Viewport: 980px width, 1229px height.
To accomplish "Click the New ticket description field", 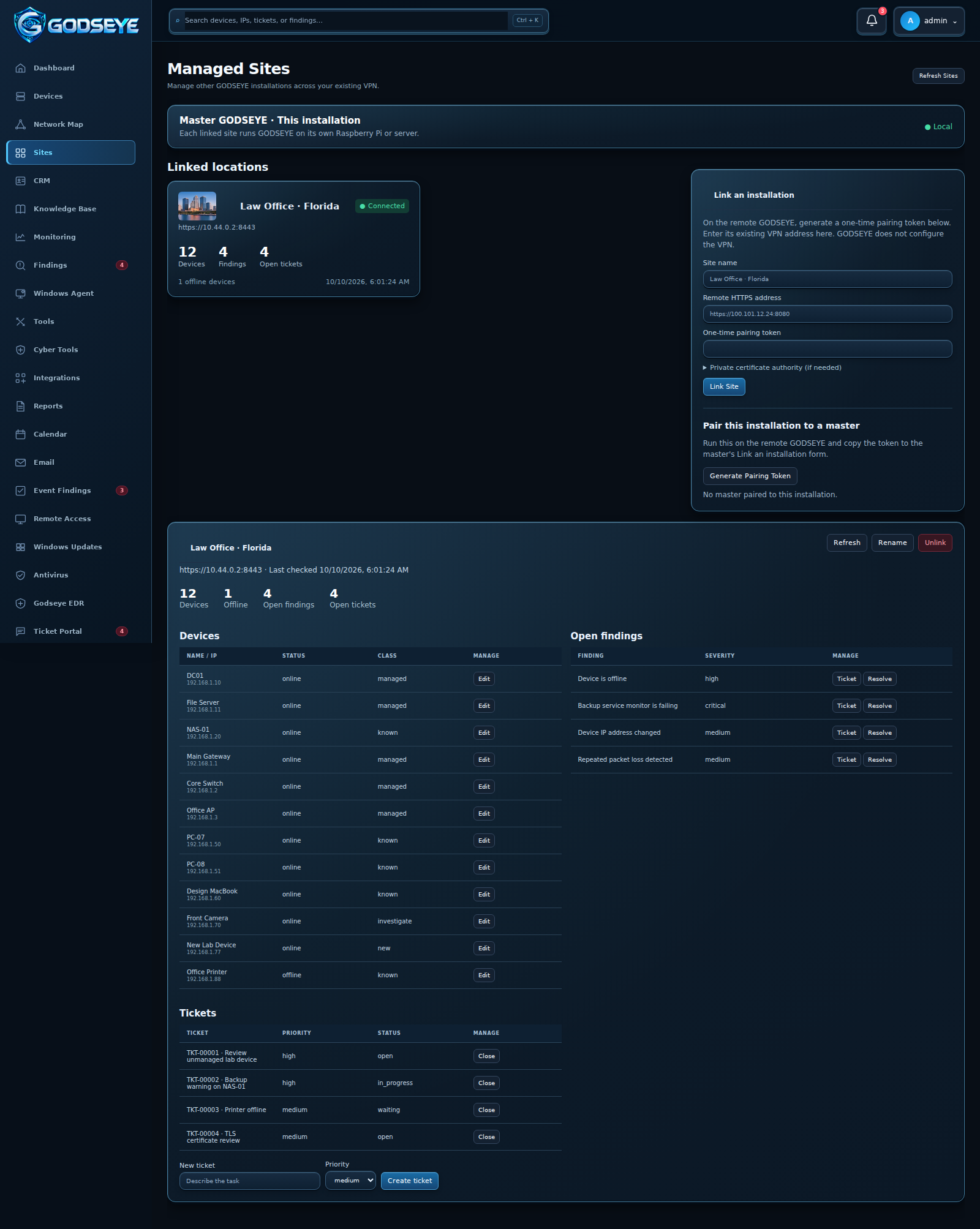I will pyautogui.click(x=249, y=1181).
